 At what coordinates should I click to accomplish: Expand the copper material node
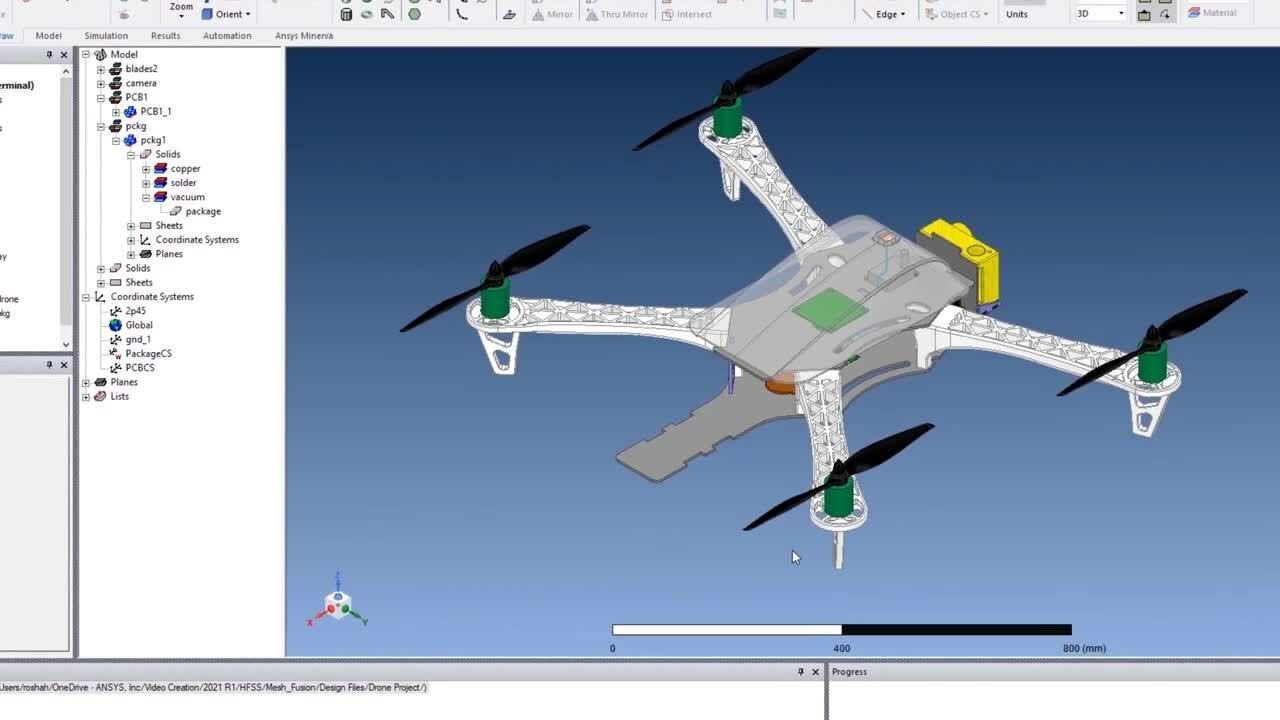pyautogui.click(x=146, y=169)
